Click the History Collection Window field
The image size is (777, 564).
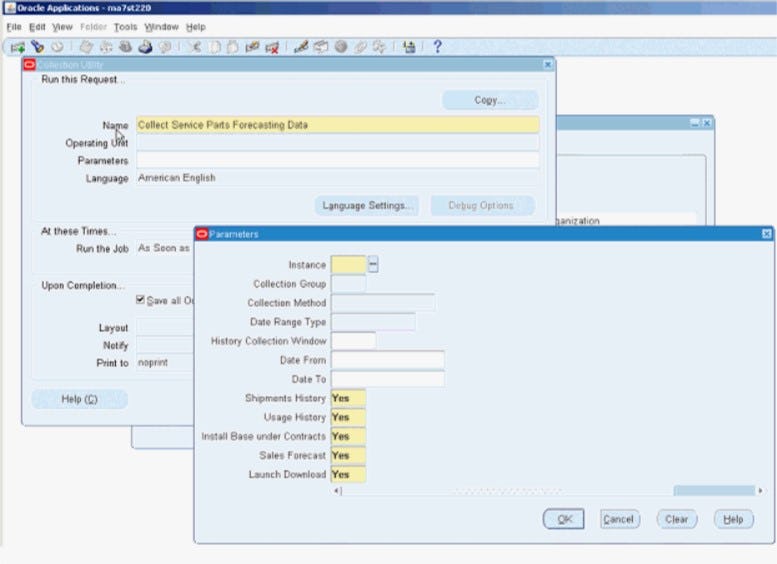[x=353, y=340]
